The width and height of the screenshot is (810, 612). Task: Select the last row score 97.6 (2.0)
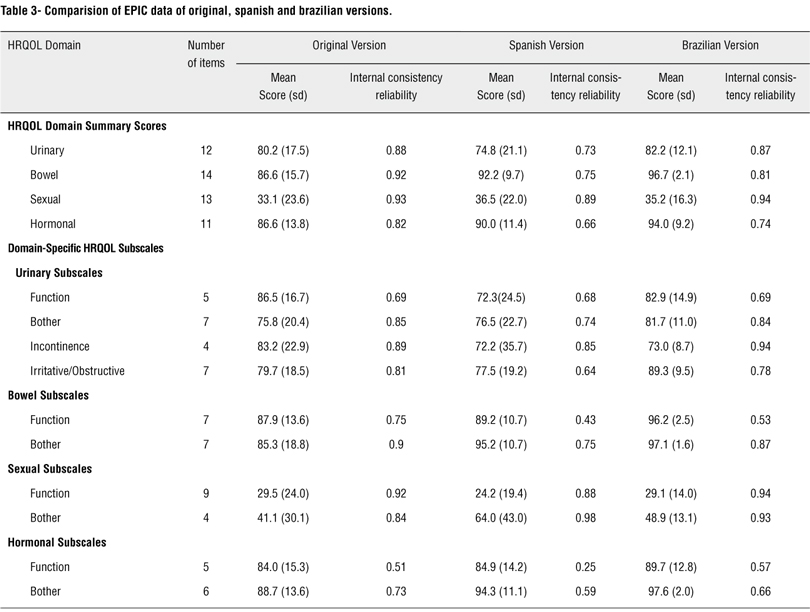tap(671, 591)
